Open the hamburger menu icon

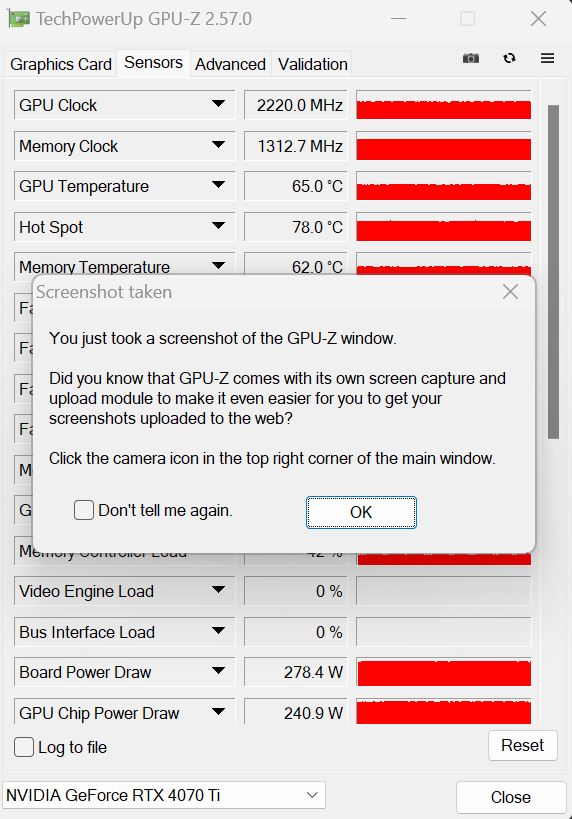(547, 58)
